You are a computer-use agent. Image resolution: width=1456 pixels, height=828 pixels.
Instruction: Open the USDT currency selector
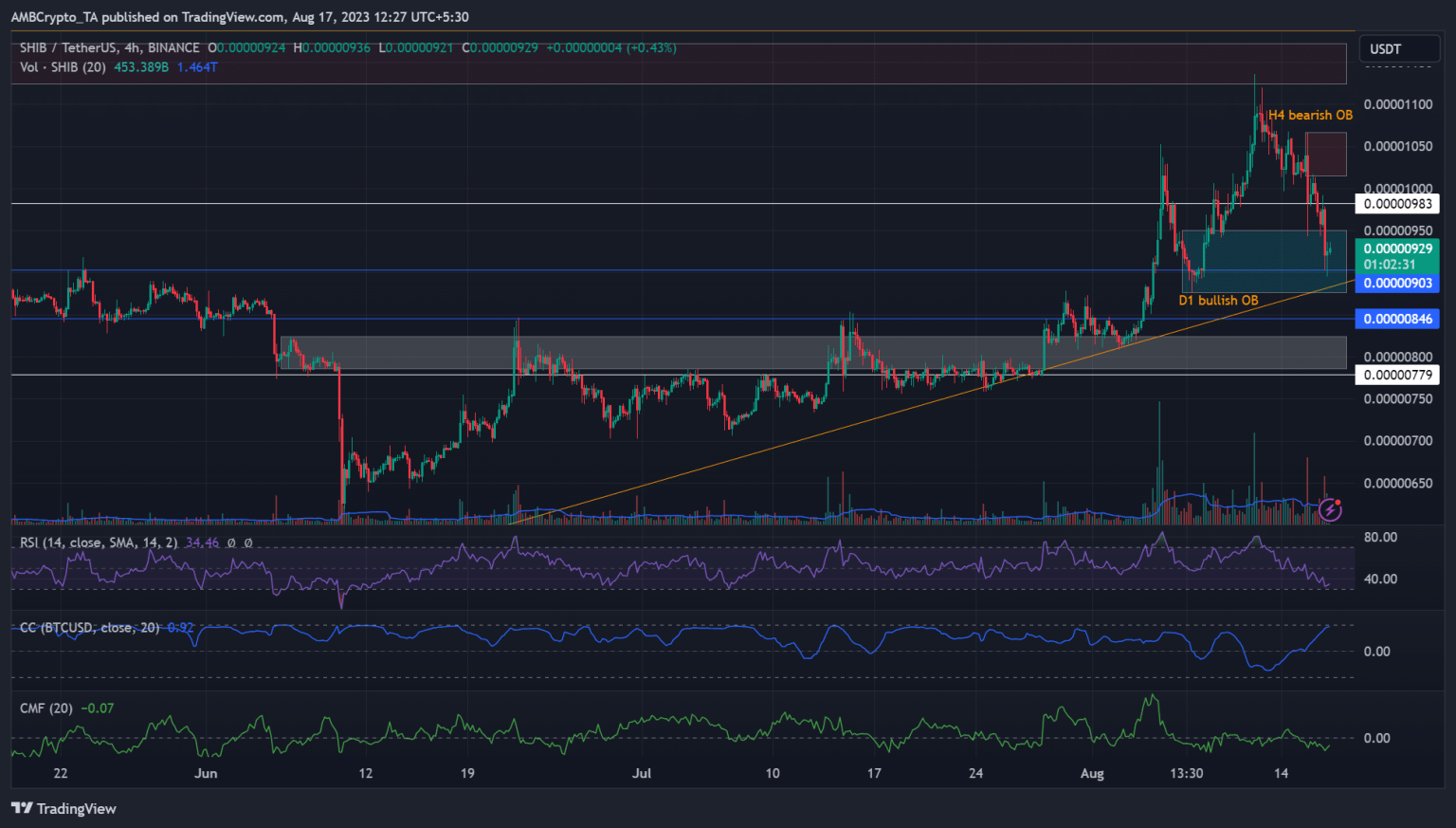(1385, 49)
